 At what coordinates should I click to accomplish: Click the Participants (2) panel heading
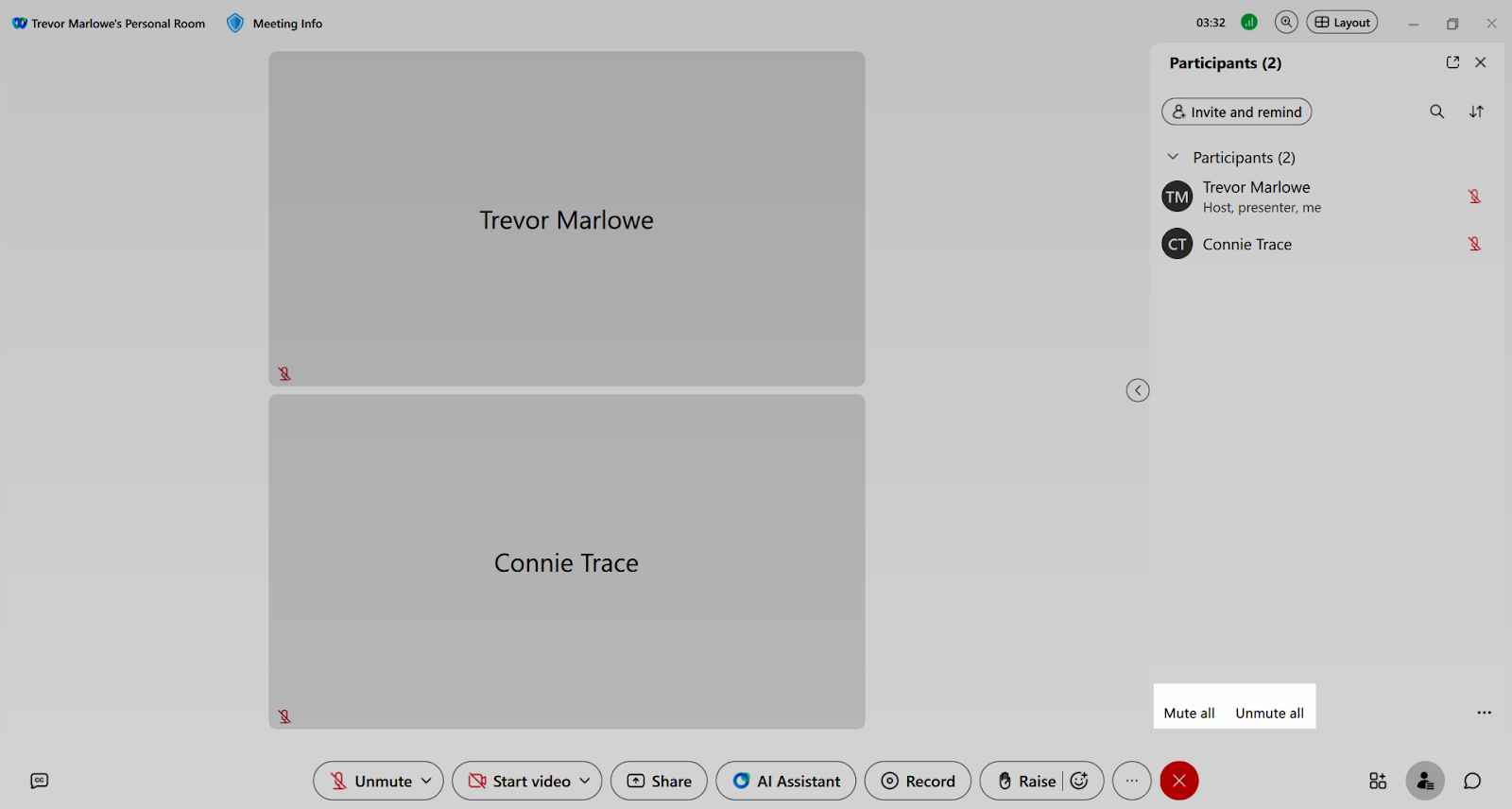pyautogui.click(x=1226, y=63)
